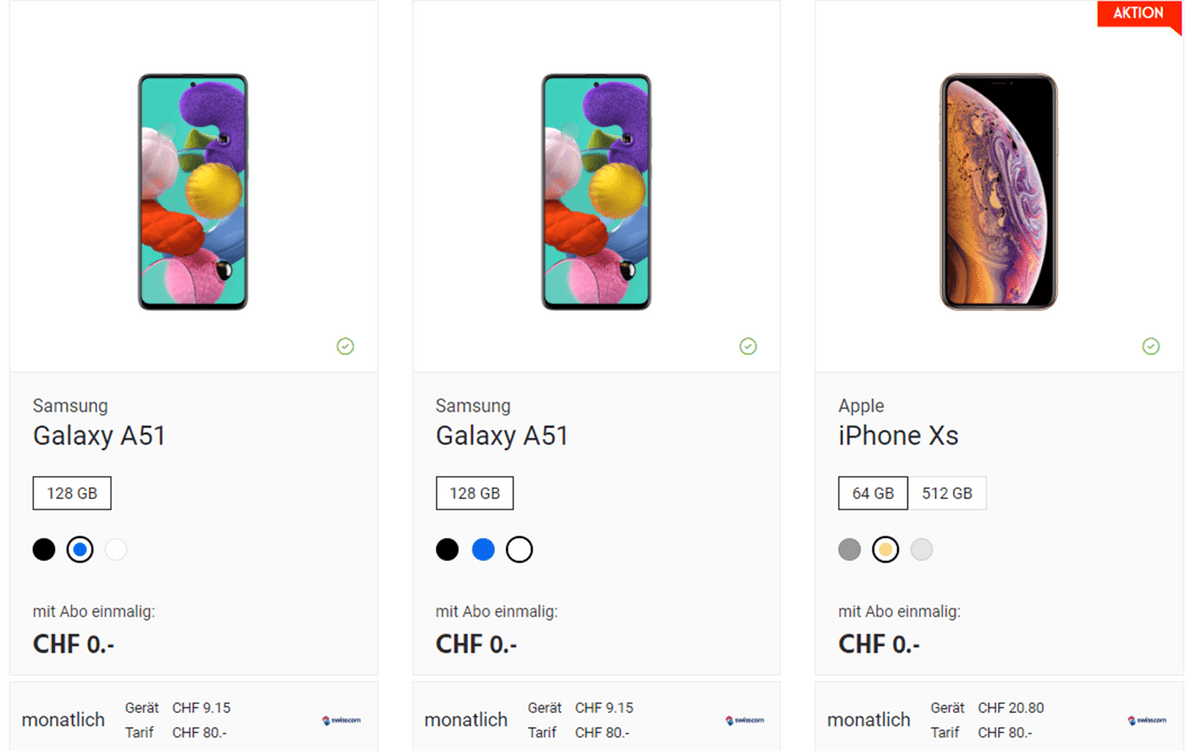This screenshot has height=751, width=1200.
Task: Open the iPhone Xs product image
Action: click(998, 191)
